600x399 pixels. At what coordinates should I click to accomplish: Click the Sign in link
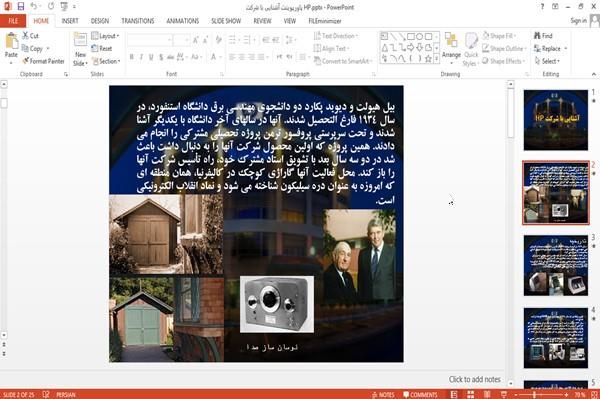point(578,21)
